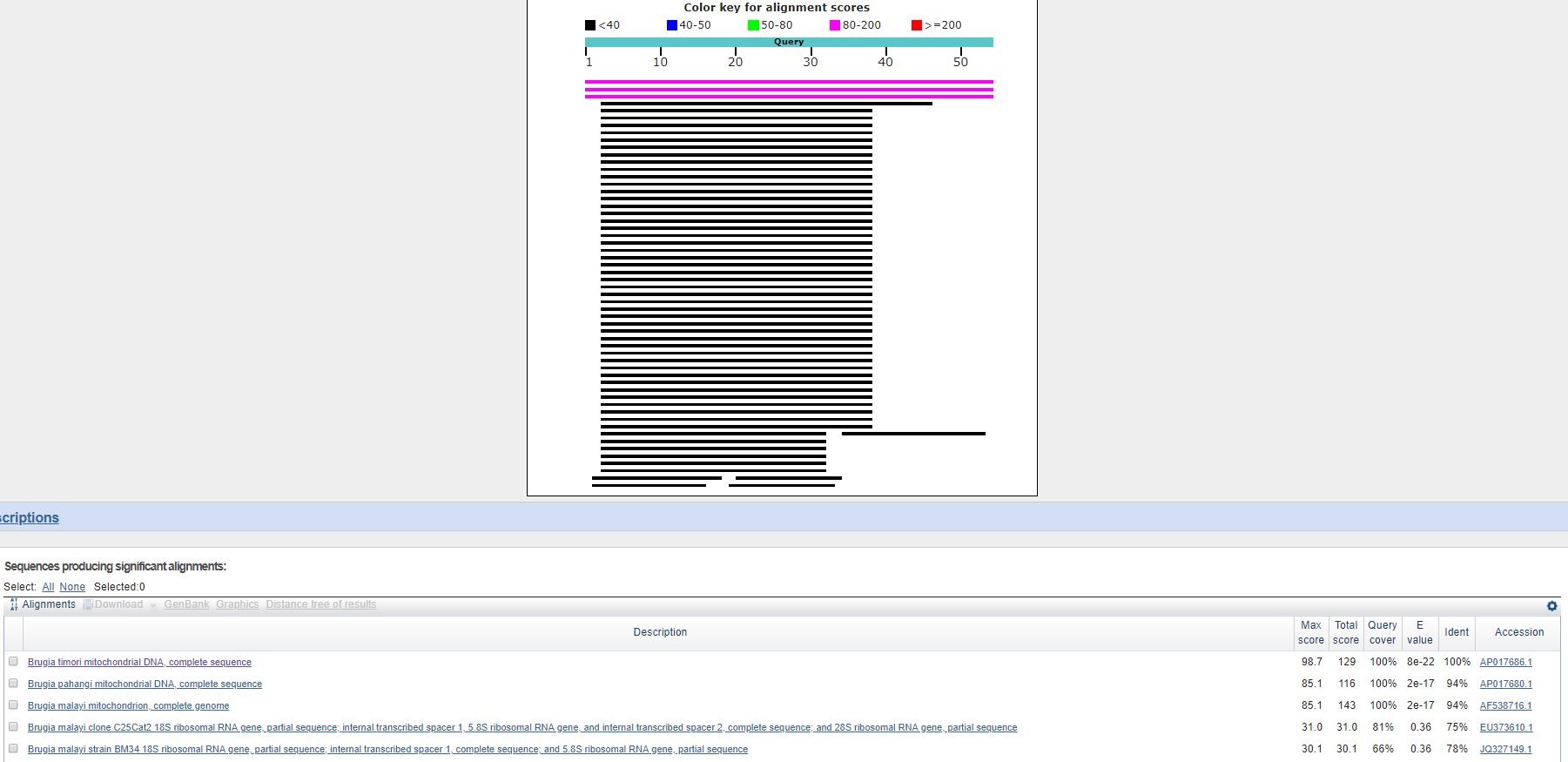Viewport: 1568px width, 762px height.
Task: Check the Brugia timori mitochondrial DNA row
Action: [13, 662]
